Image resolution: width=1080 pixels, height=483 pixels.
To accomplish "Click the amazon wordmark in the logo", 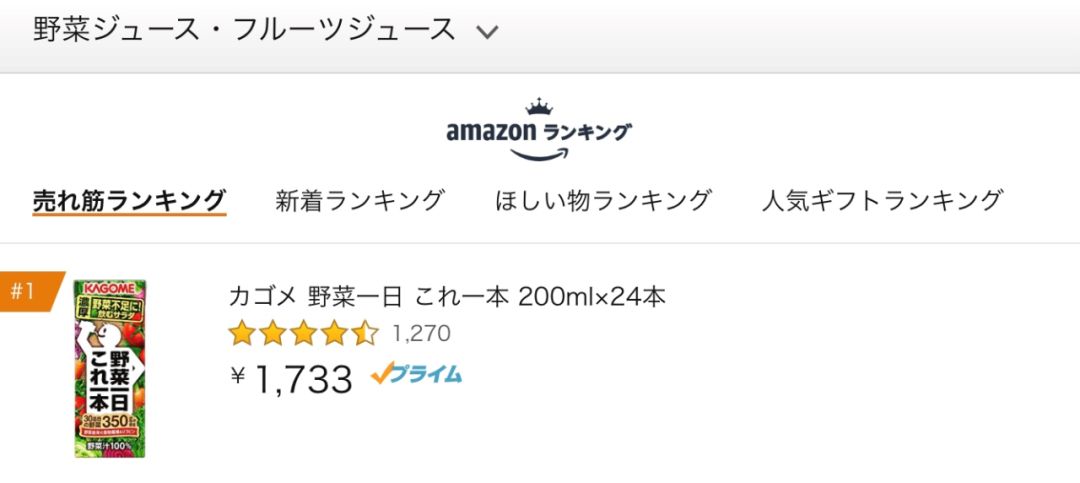I will (491, 131).
